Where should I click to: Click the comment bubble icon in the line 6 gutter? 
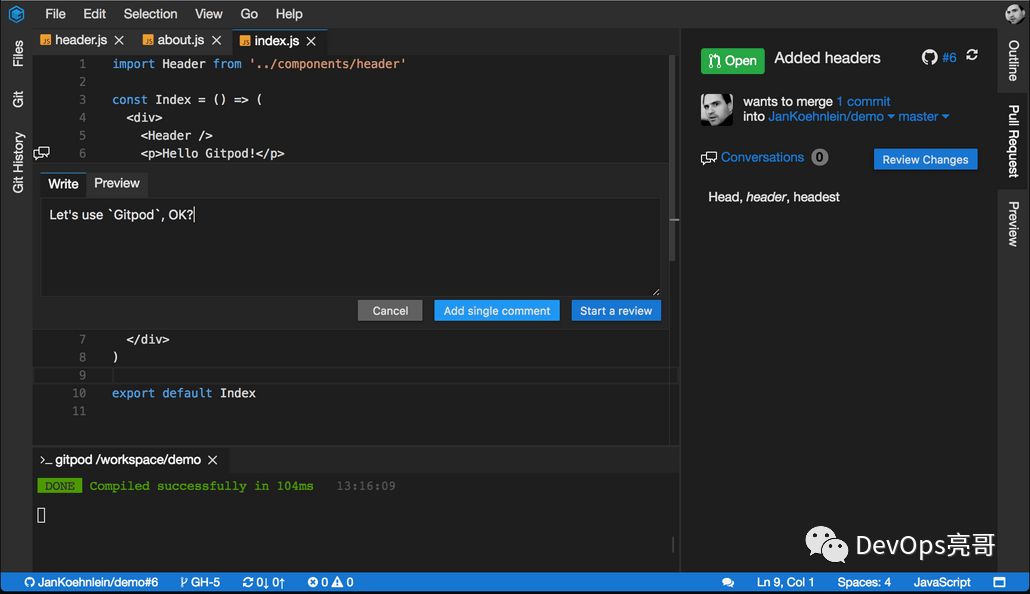click(42, 153)
